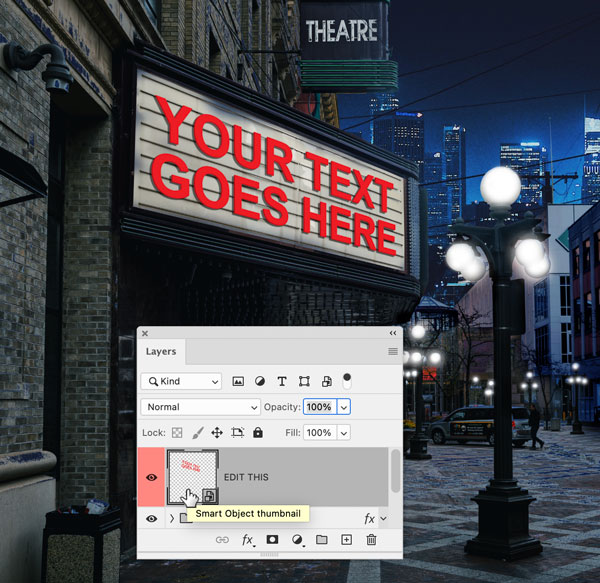Switch to the Layers tab
Screen dimensions: 600x583
[x=161, y=352]
